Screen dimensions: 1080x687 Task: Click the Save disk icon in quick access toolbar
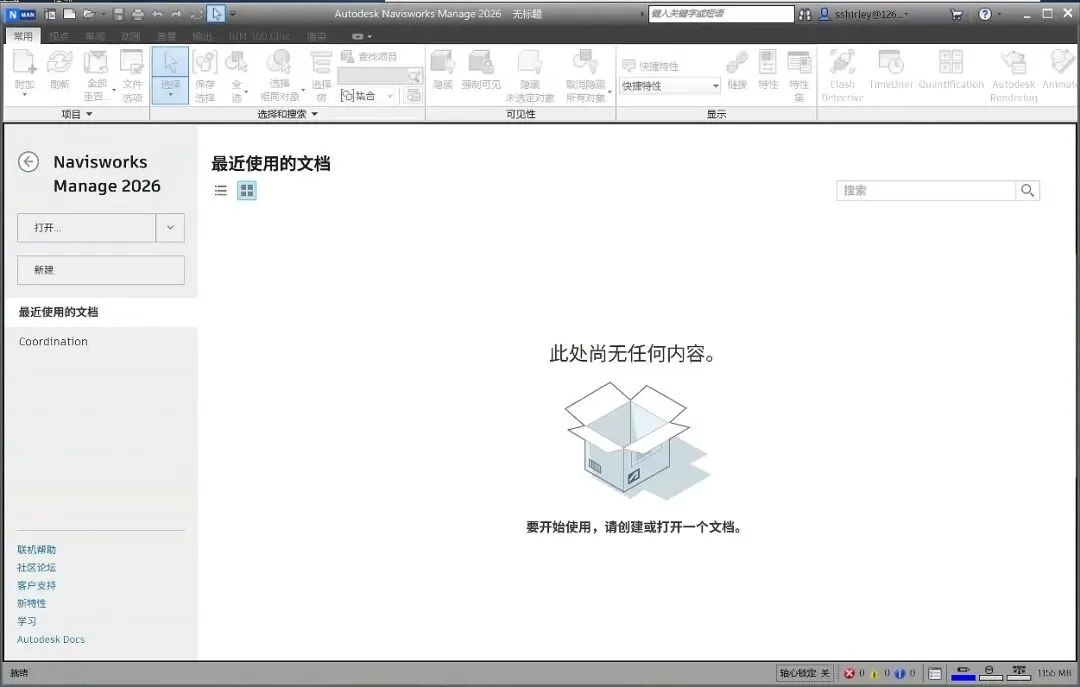tap(118, 14)
